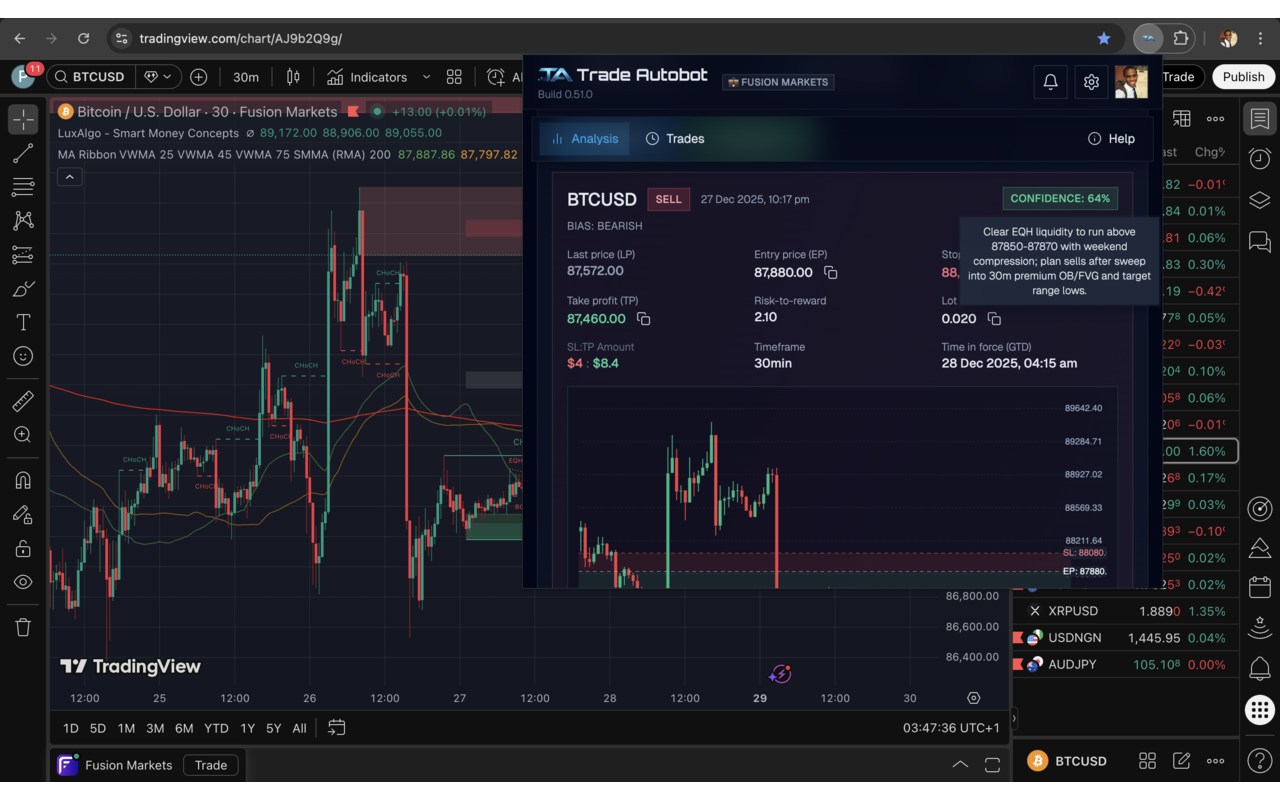
Task: Click the Publish button
Action: click(1243, 77)
